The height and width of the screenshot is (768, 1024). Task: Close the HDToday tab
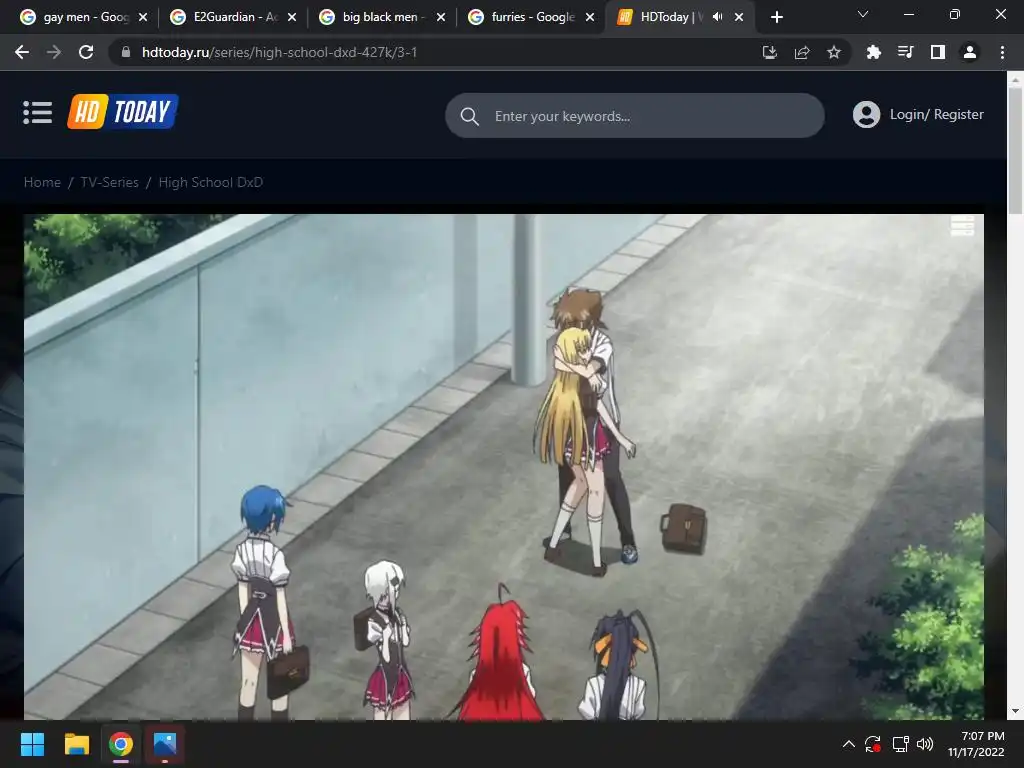pos(739,17)
